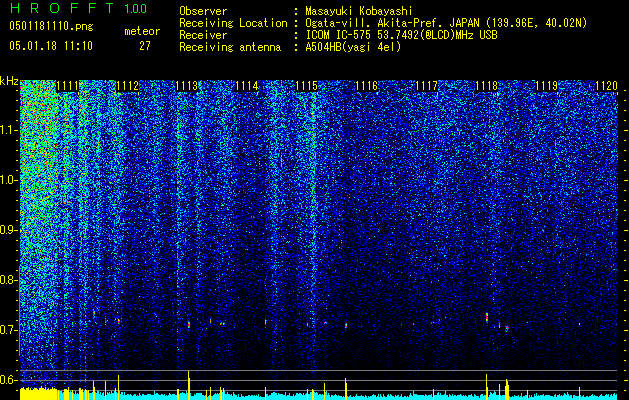Click the Observer field label
Viewport: 629px width, 400px height.
click(203, 11)
